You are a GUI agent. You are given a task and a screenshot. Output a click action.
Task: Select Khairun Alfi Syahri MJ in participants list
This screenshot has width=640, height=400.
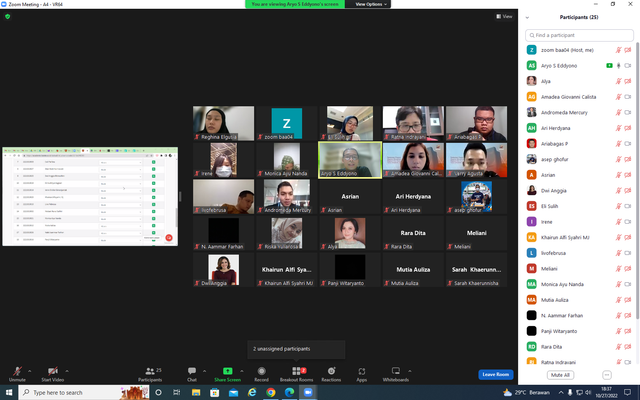point(579,237)
